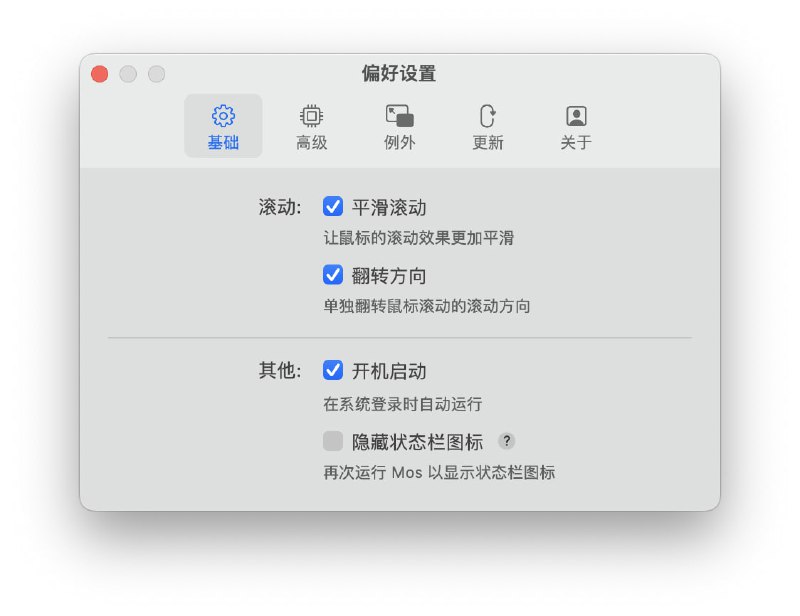Click the question mark help button
Viewport: 800px width, 616px height.
pos(507,441)
